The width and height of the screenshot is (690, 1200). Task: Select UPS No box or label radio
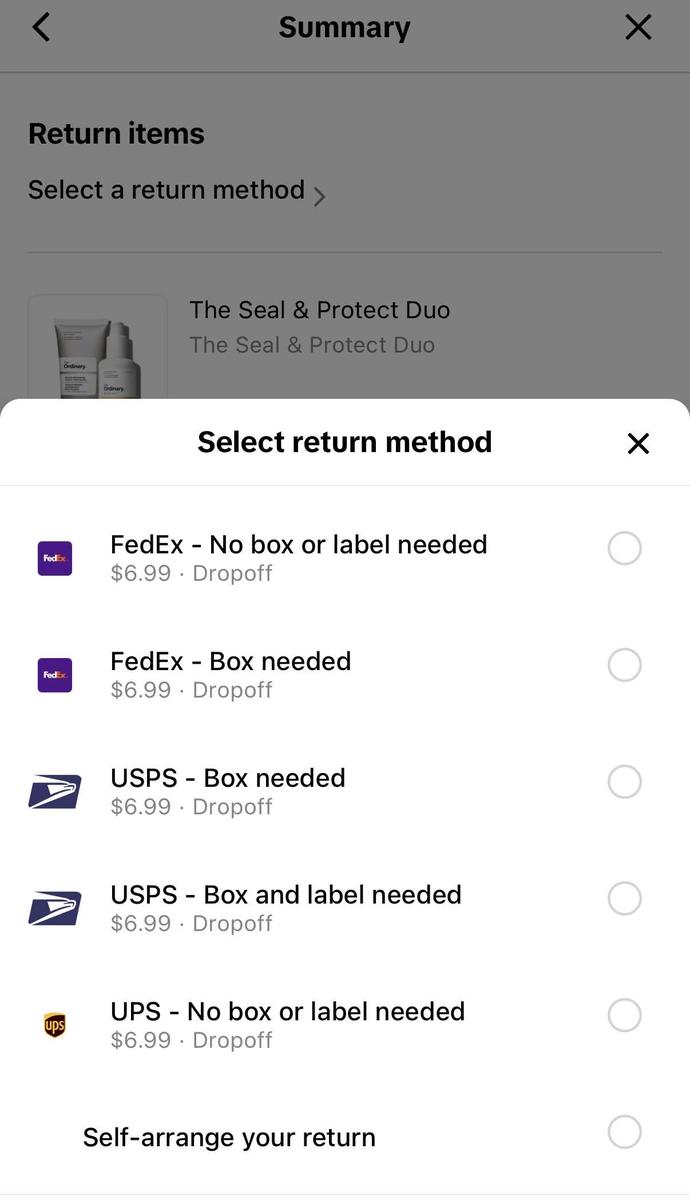pos(624,1015)
